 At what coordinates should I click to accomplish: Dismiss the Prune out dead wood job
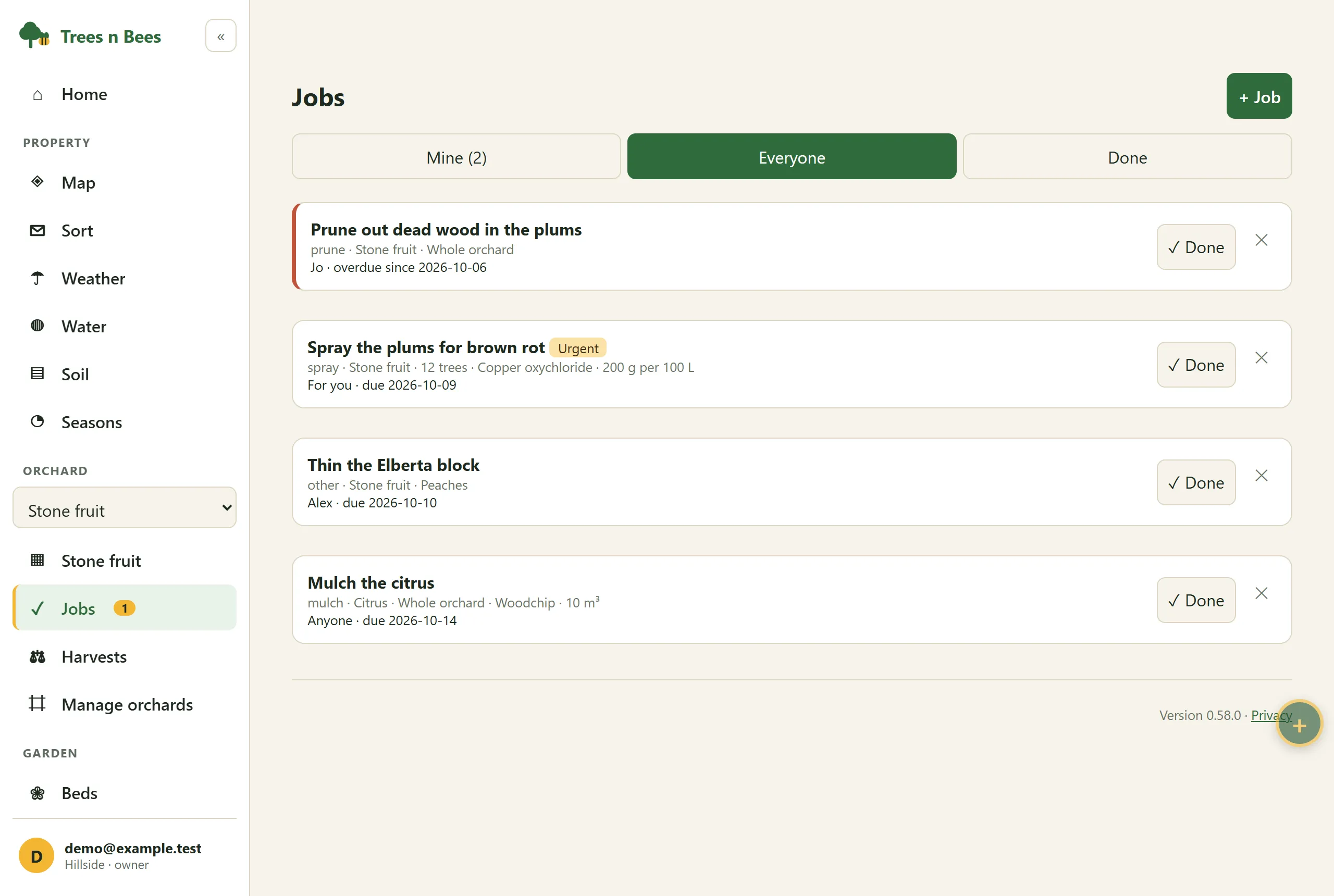[1262, 240]
